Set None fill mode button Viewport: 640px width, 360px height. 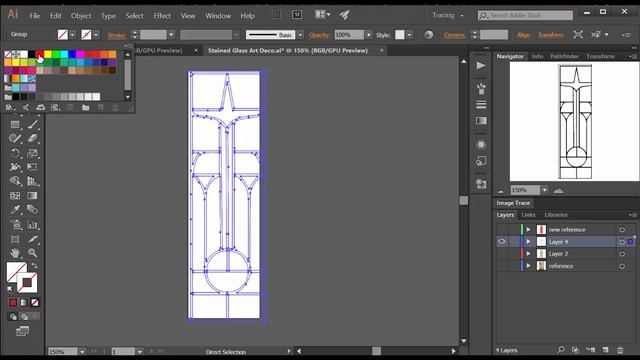pyautogui.click(x=35, y=302)
